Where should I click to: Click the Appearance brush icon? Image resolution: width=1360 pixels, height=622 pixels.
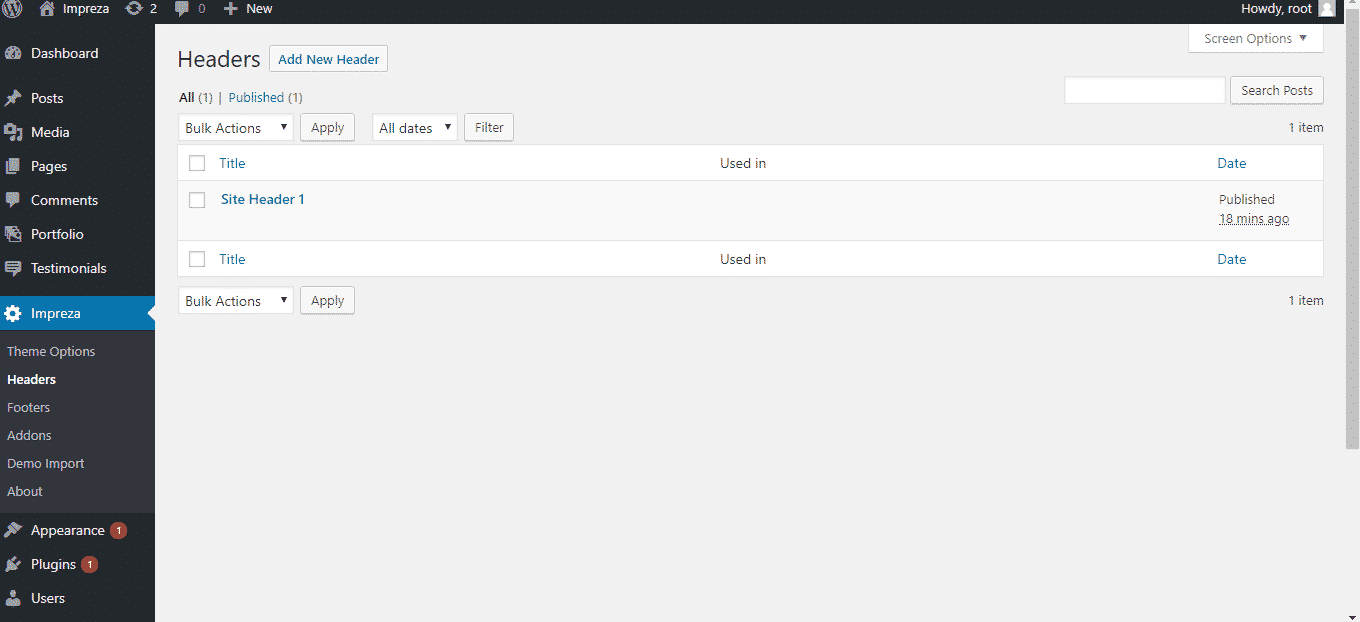click(13, 530)
